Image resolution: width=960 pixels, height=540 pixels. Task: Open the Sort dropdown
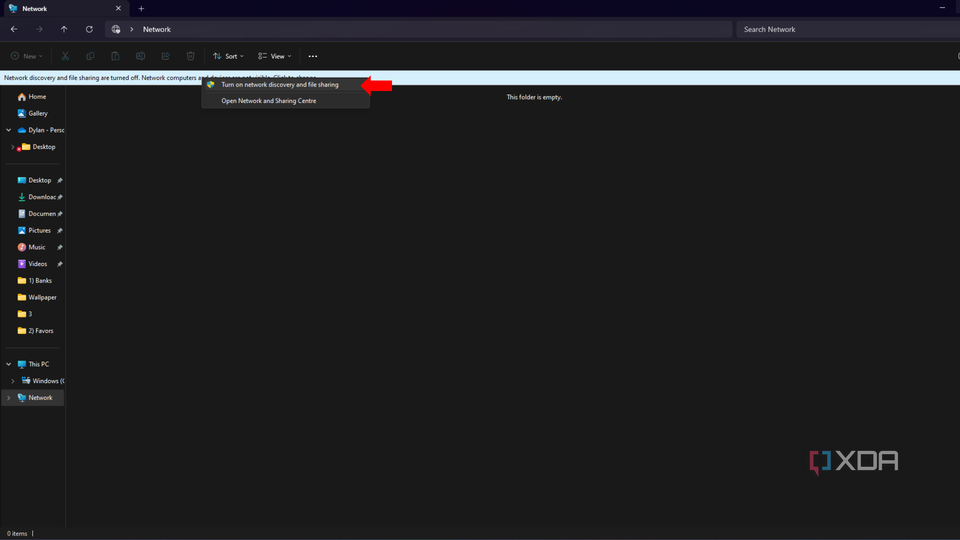228,56
